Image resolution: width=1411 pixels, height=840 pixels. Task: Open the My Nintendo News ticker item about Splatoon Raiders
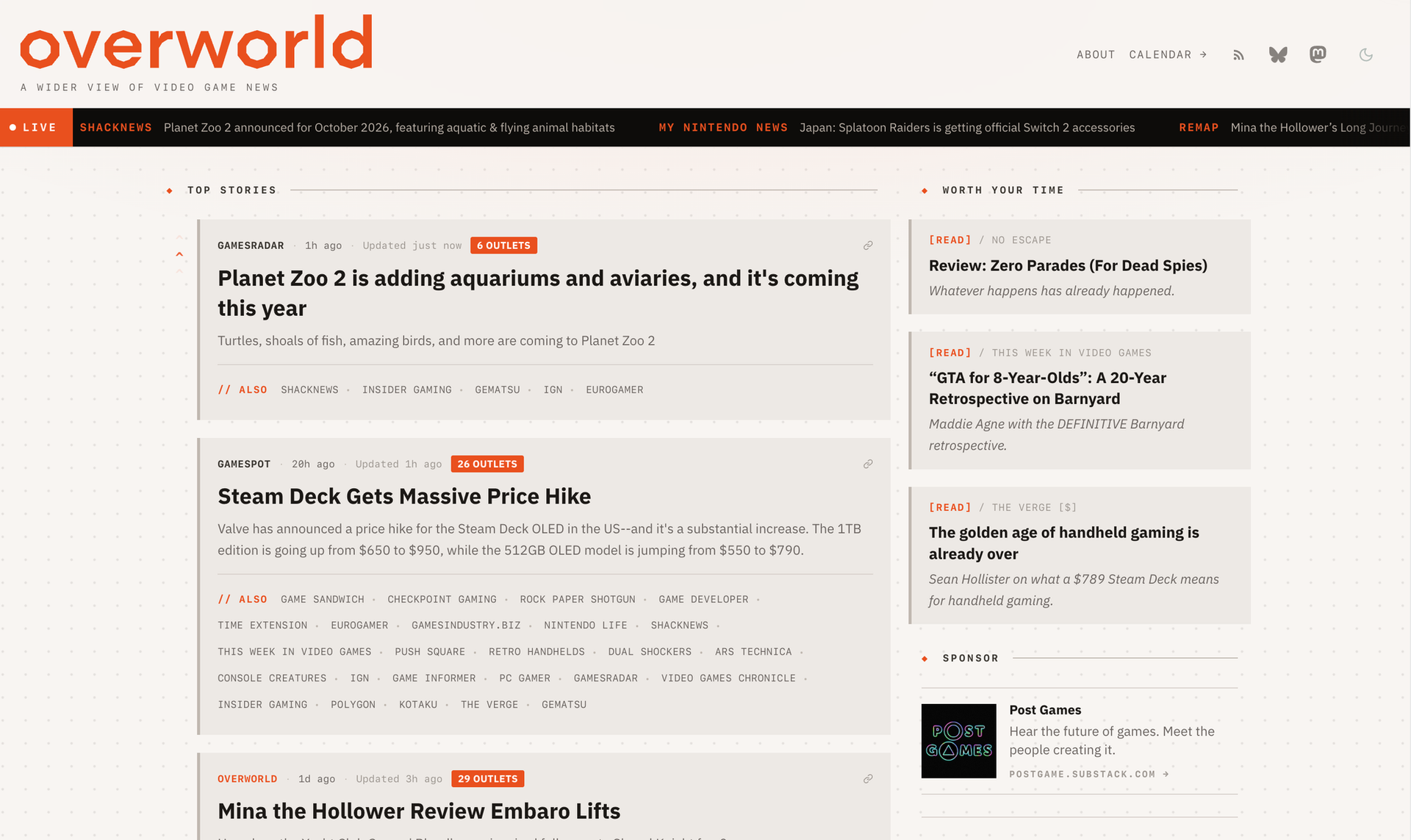(897, 127)
